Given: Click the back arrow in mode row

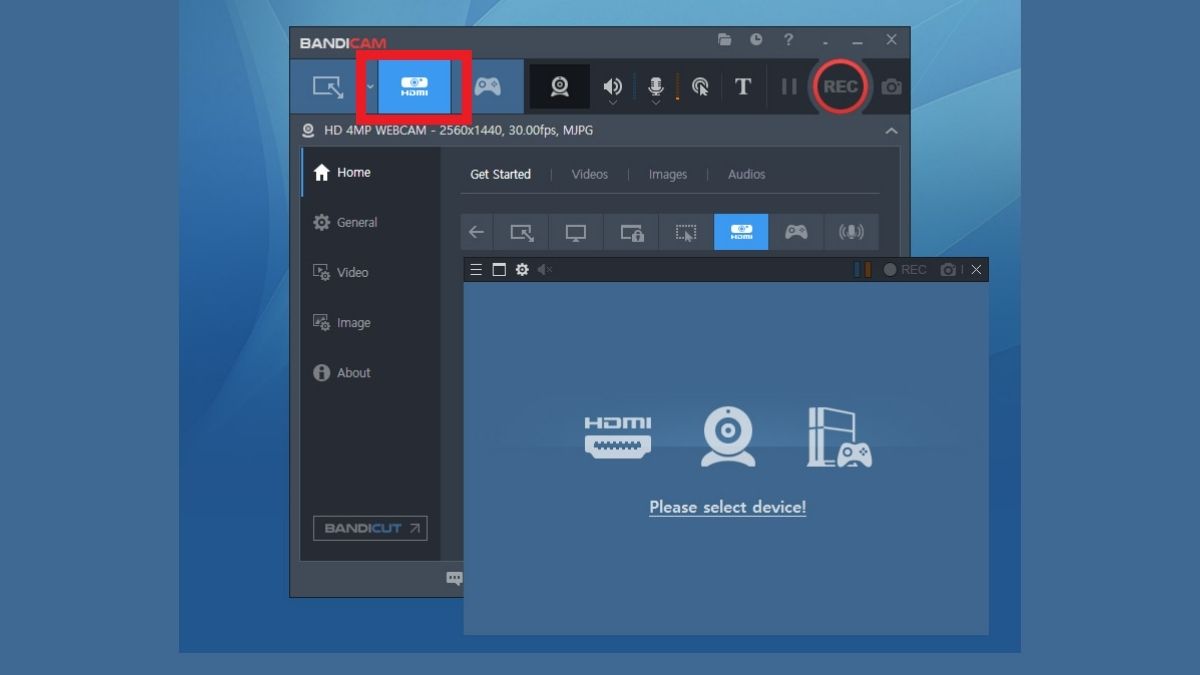Looking at the screenshot, I should click(476, 232).
